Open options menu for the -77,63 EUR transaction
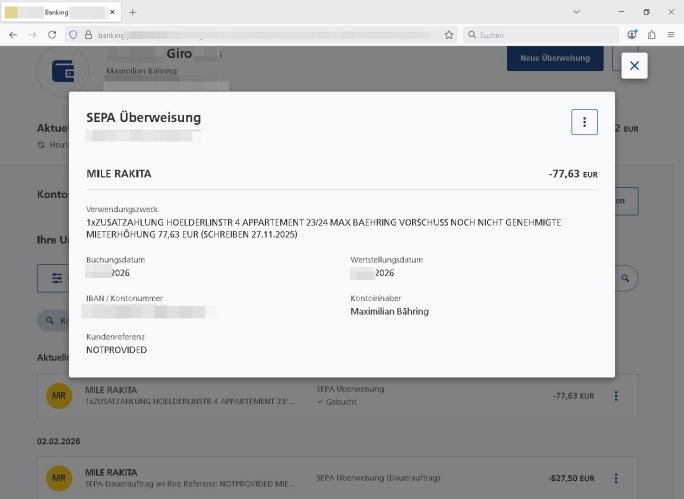The width and height of the screenshot is (684, 499). click(x=616, y=396)
